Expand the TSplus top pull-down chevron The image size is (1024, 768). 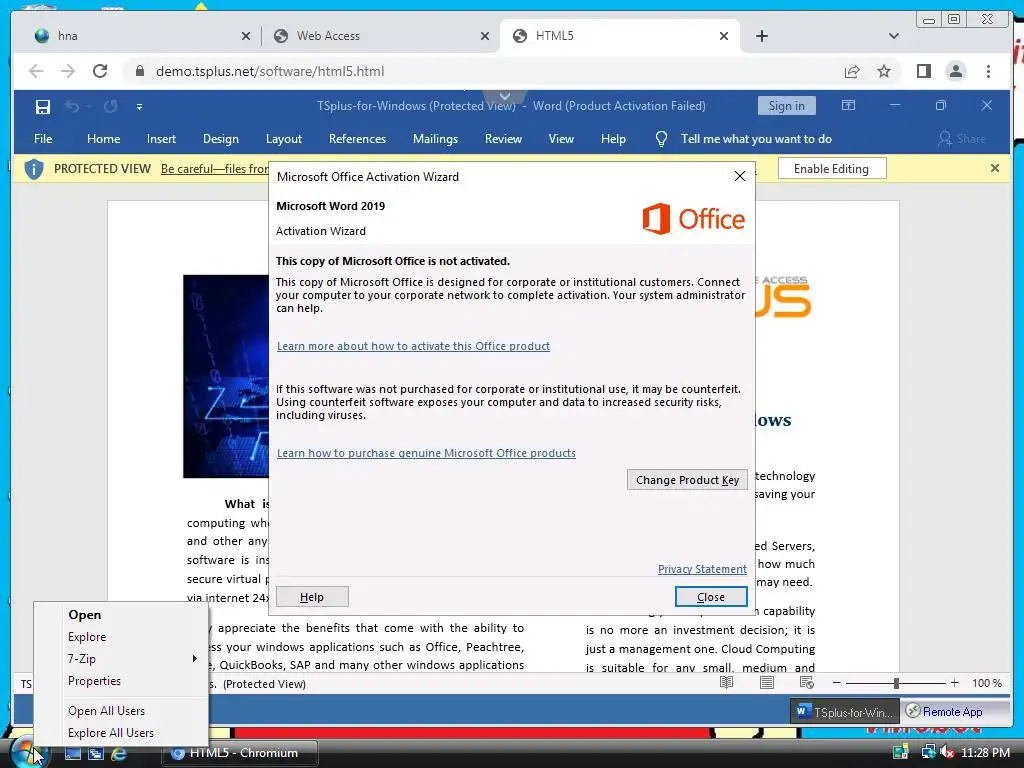[x=504, y=96]
